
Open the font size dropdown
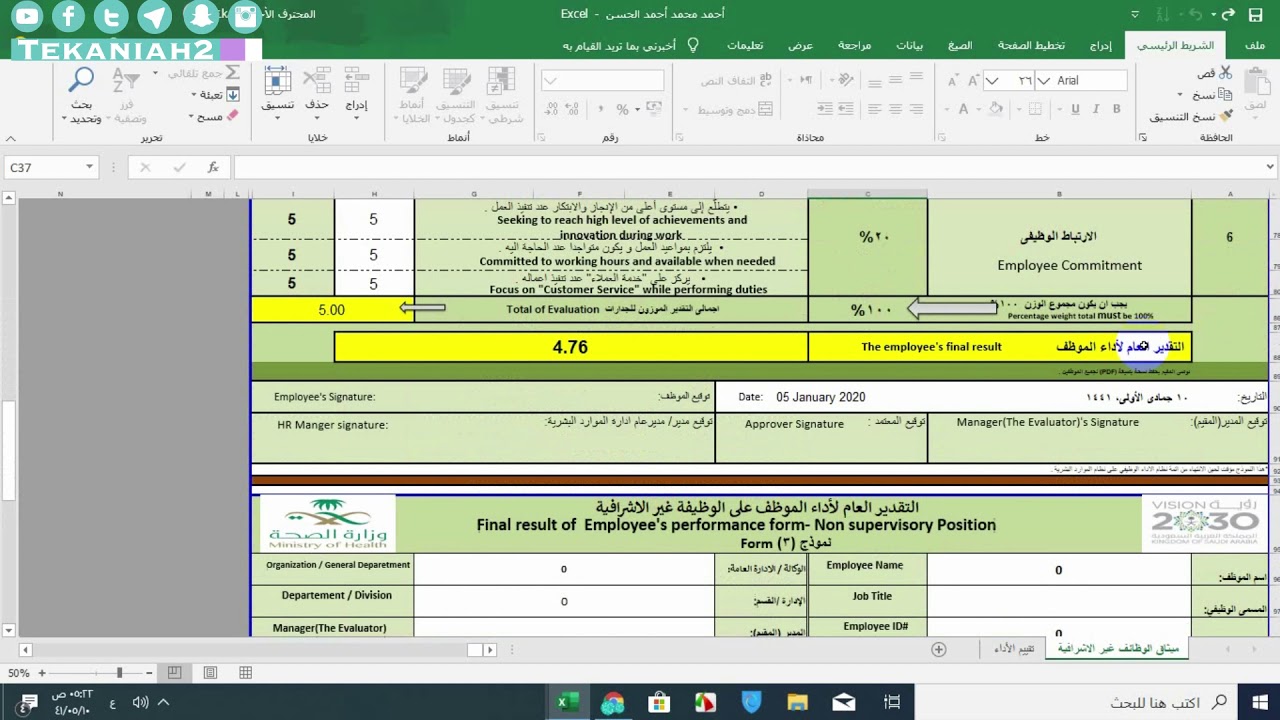point(992,81)
